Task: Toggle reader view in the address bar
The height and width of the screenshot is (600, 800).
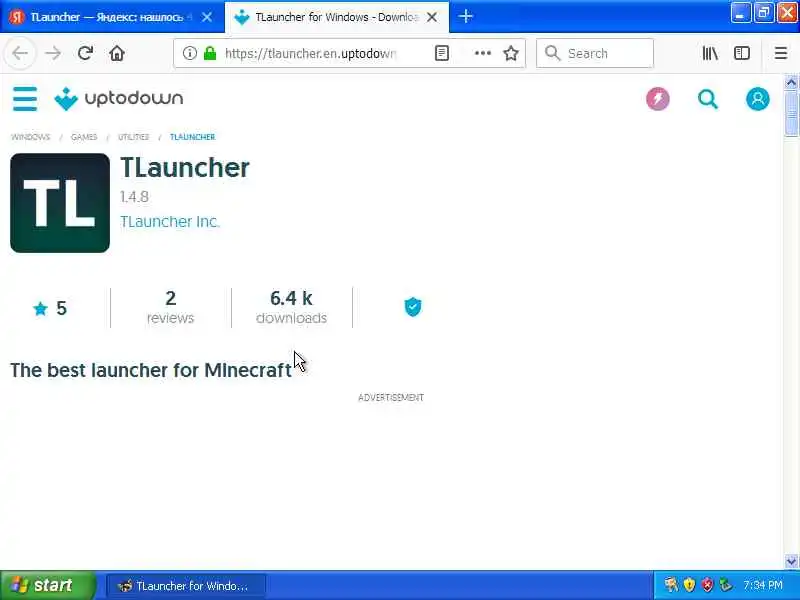Action: [x=442, y=53]
